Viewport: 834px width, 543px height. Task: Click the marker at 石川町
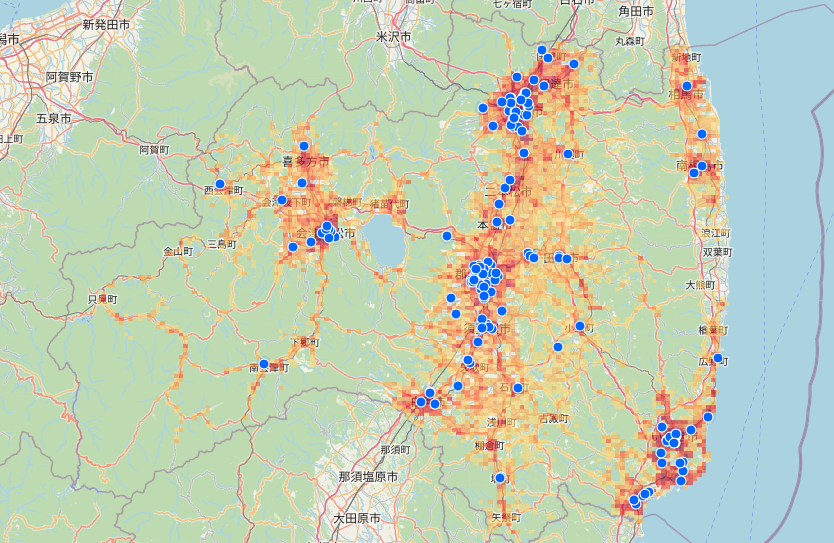(x=518, y=386)
